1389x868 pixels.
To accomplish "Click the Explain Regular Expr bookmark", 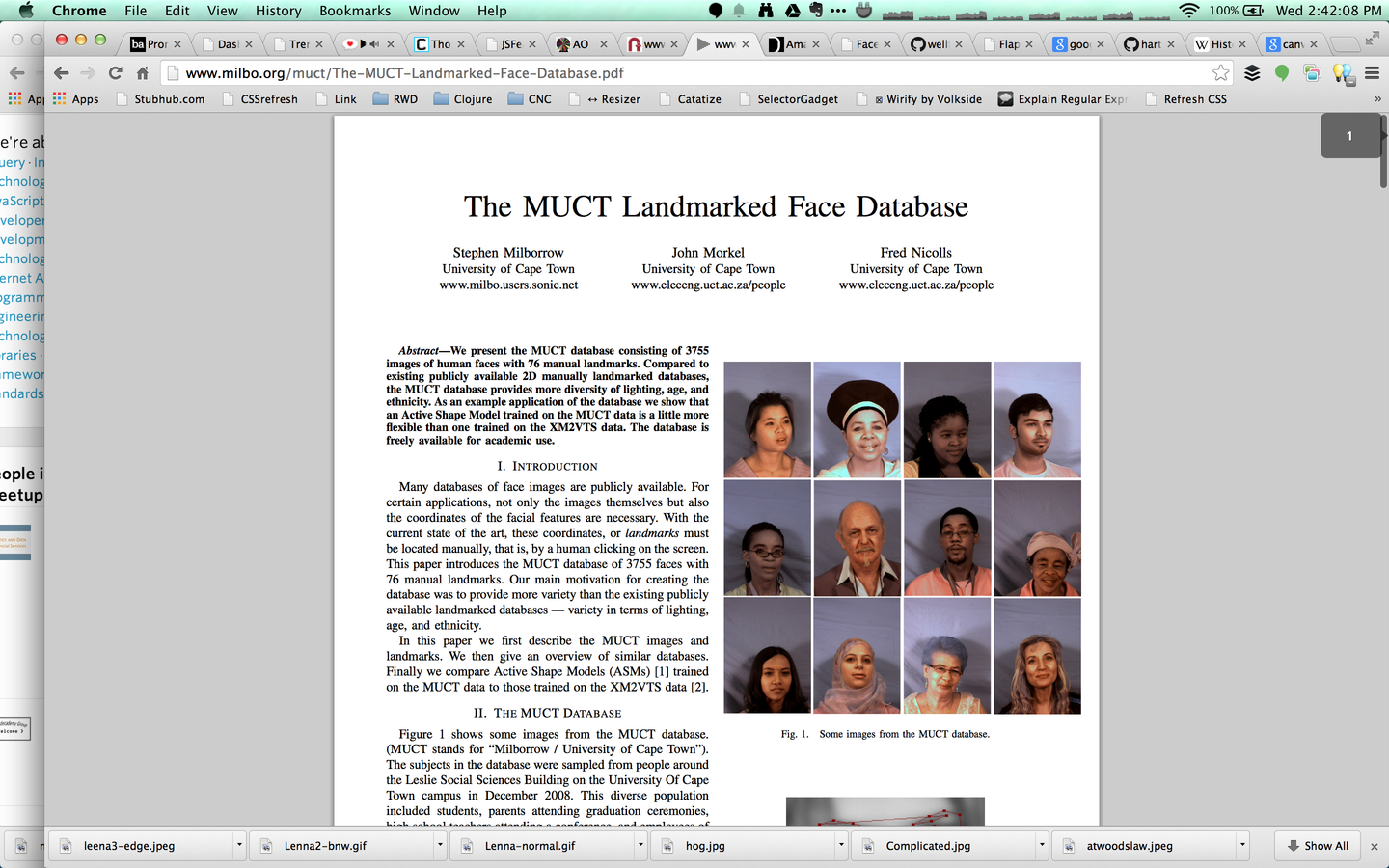I will click(1063, 99).
